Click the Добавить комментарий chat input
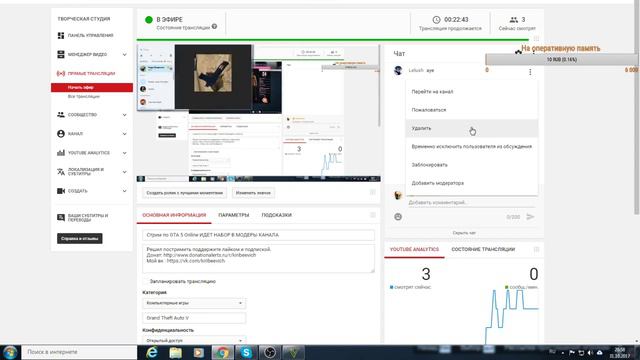640x360 pixels. point(472,202)
